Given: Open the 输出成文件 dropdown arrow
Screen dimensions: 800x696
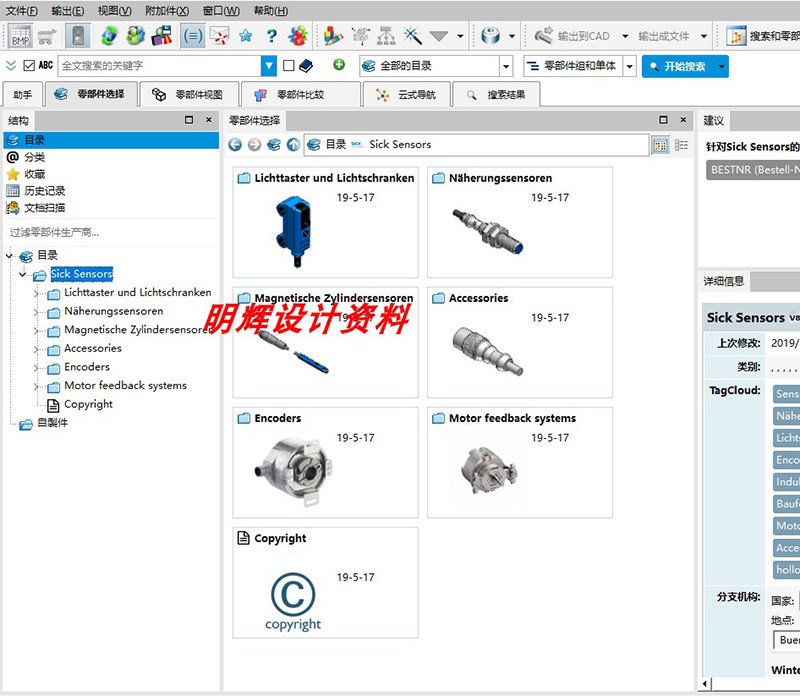Looking at the screenshot, I should pyautogui.click(x=704, y=36).
